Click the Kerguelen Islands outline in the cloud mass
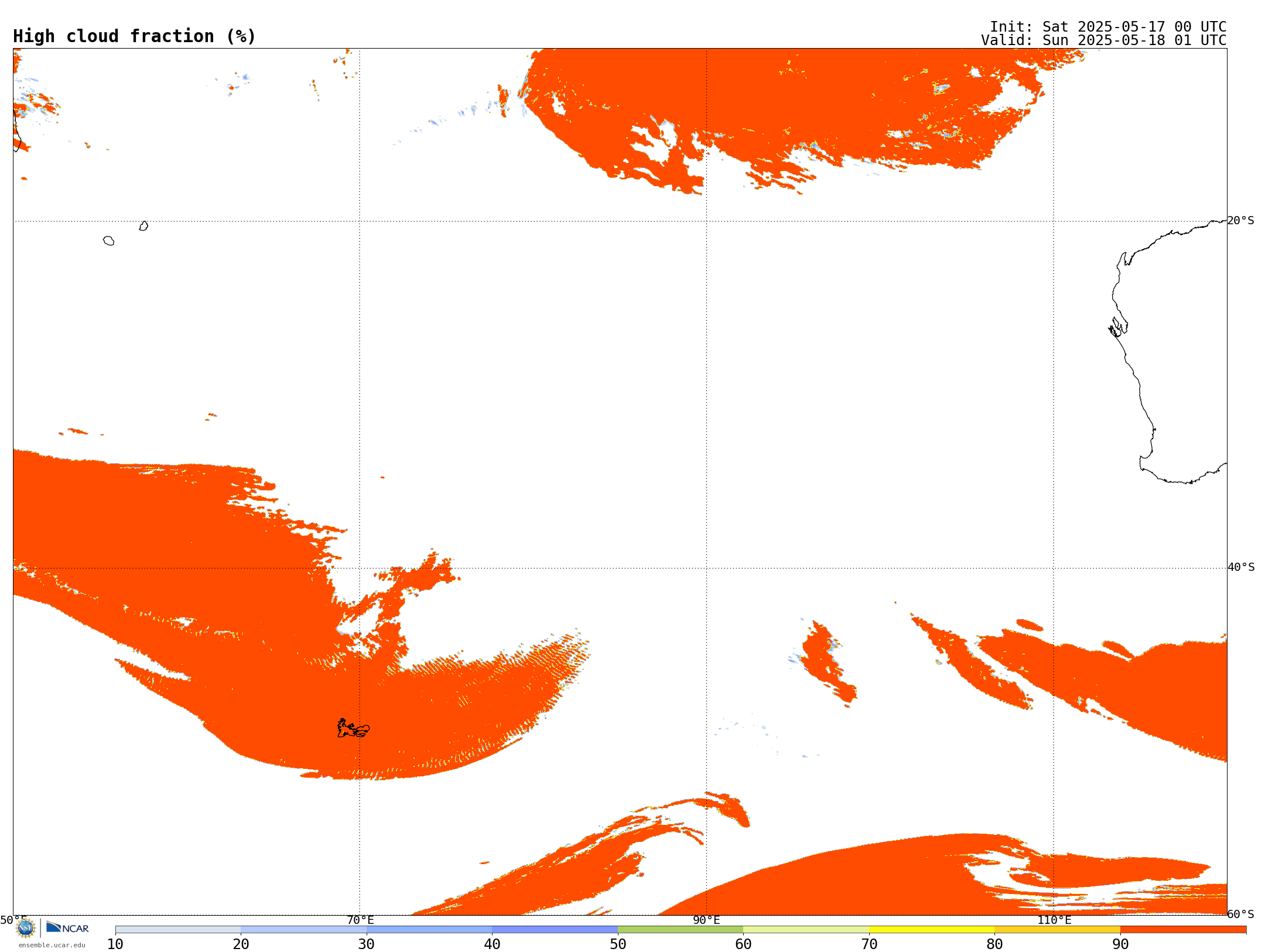 click(x=353, y=728)
